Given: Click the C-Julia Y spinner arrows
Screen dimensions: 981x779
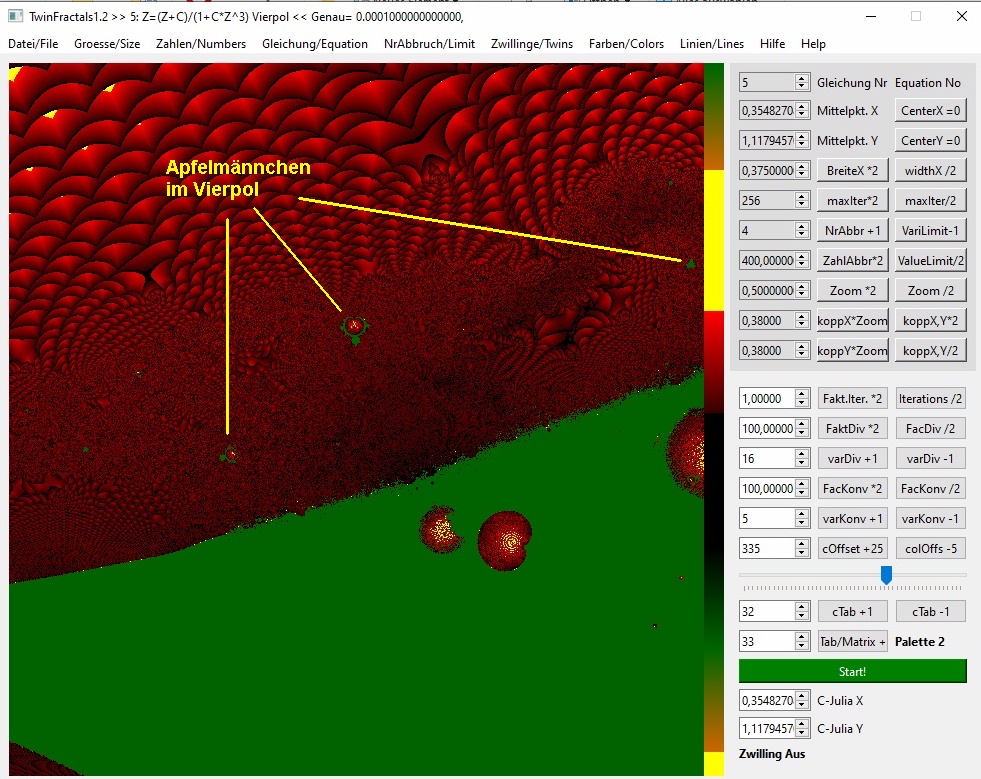Looking at the screenshot, I should [801, 728].
